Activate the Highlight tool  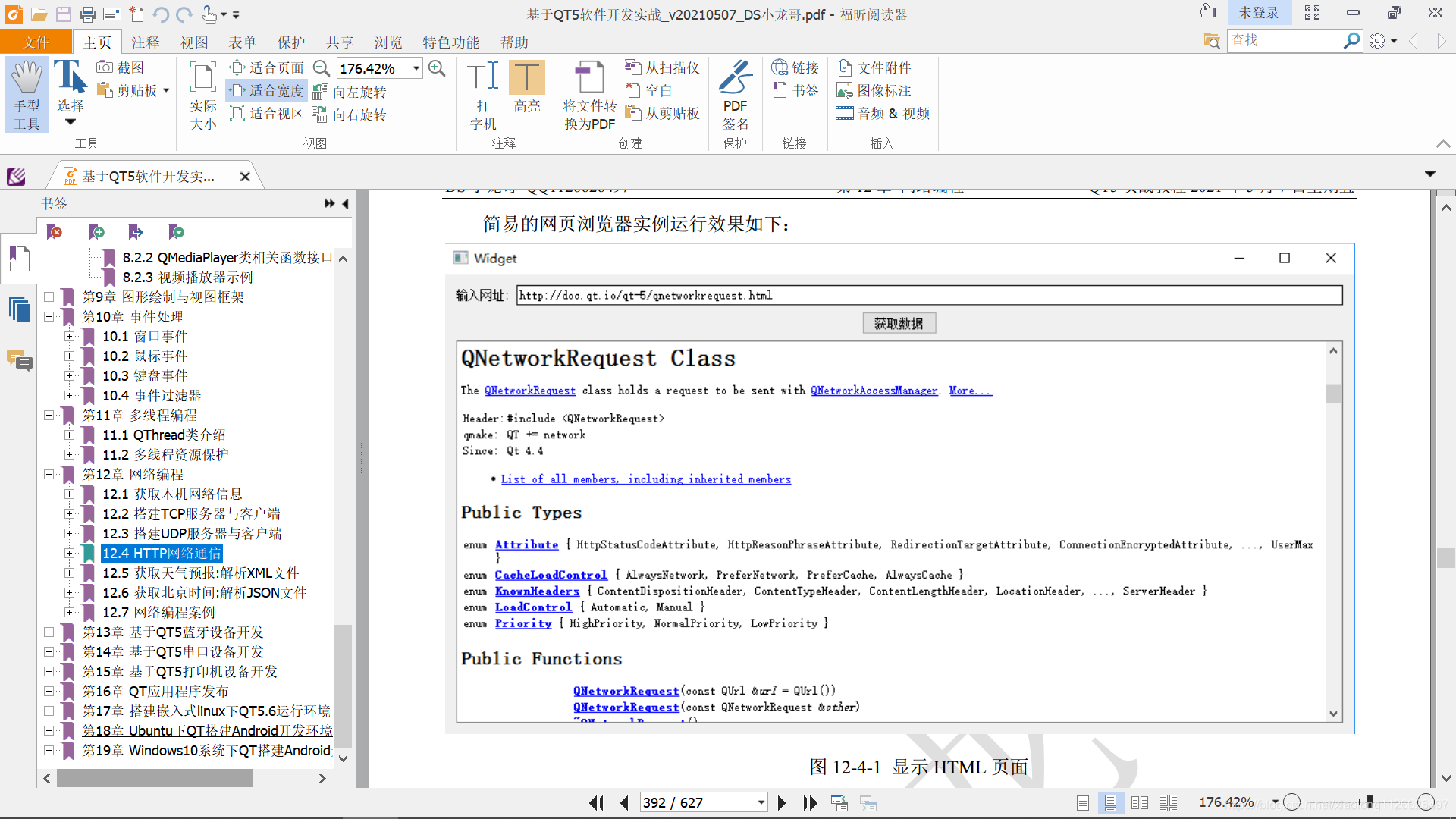pos(526,78)
